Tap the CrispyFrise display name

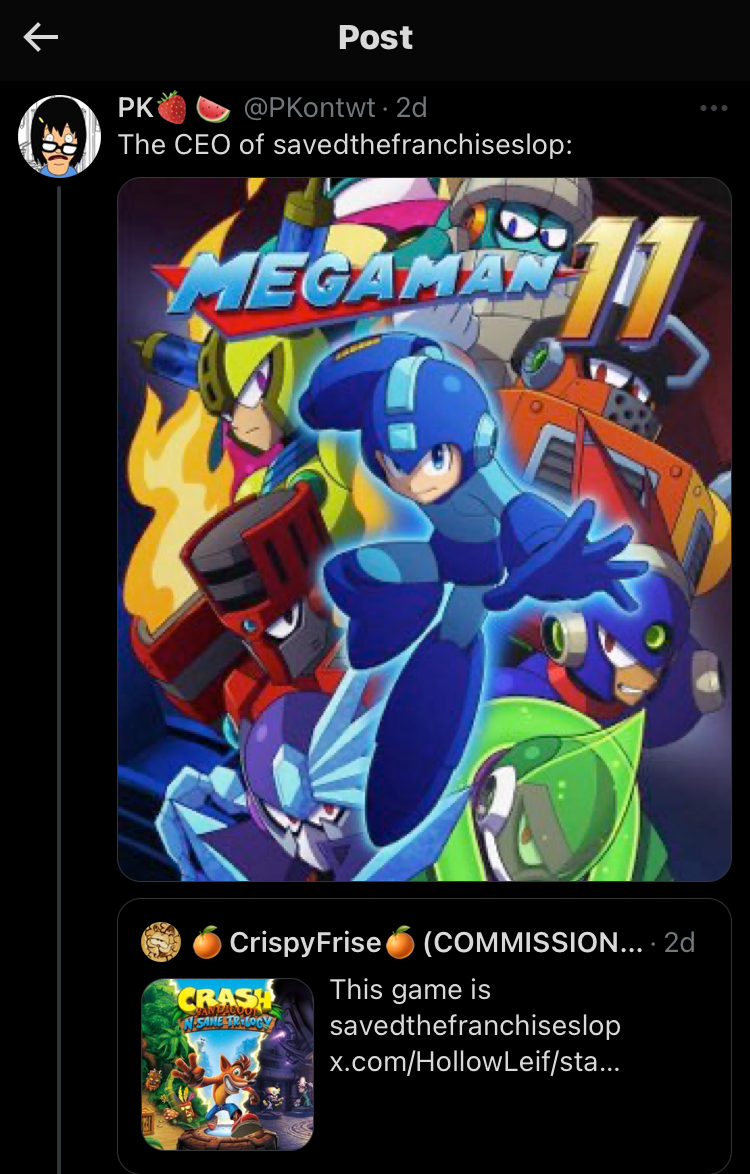point(305,943)
